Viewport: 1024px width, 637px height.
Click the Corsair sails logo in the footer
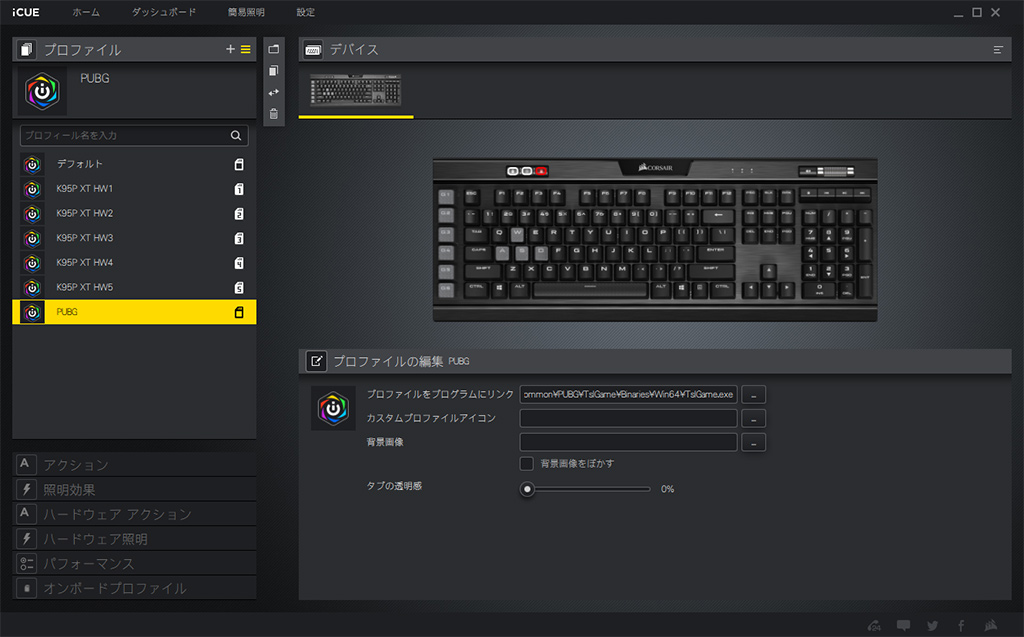(x=991, y=625)
